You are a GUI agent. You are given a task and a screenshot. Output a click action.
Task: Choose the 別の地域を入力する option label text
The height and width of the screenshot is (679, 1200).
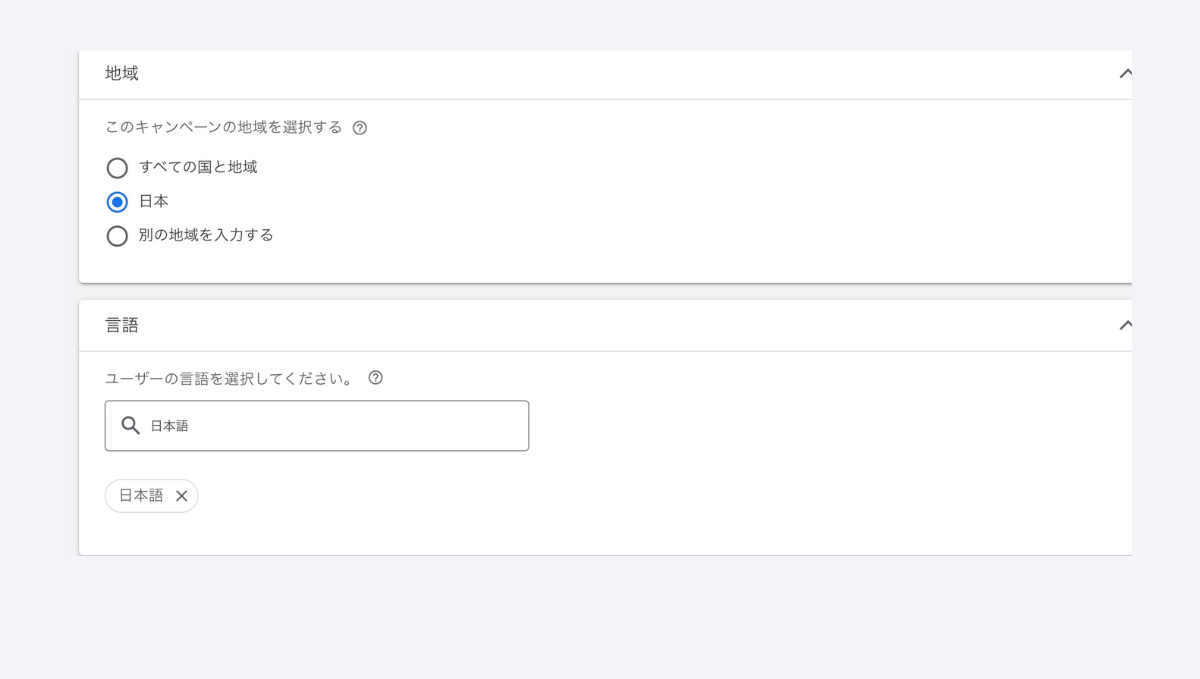click(206, 235)
